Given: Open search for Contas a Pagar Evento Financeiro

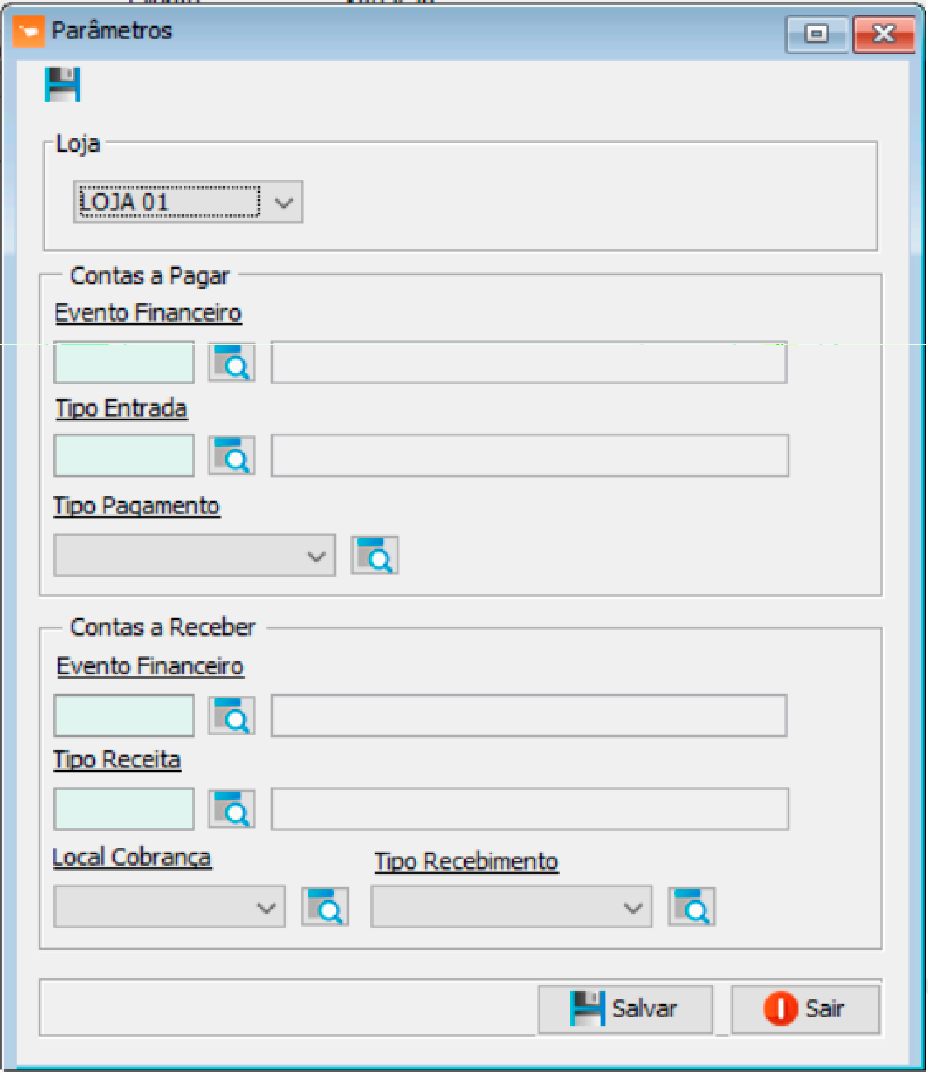Looking at the screenshot, I should (232, 362).
